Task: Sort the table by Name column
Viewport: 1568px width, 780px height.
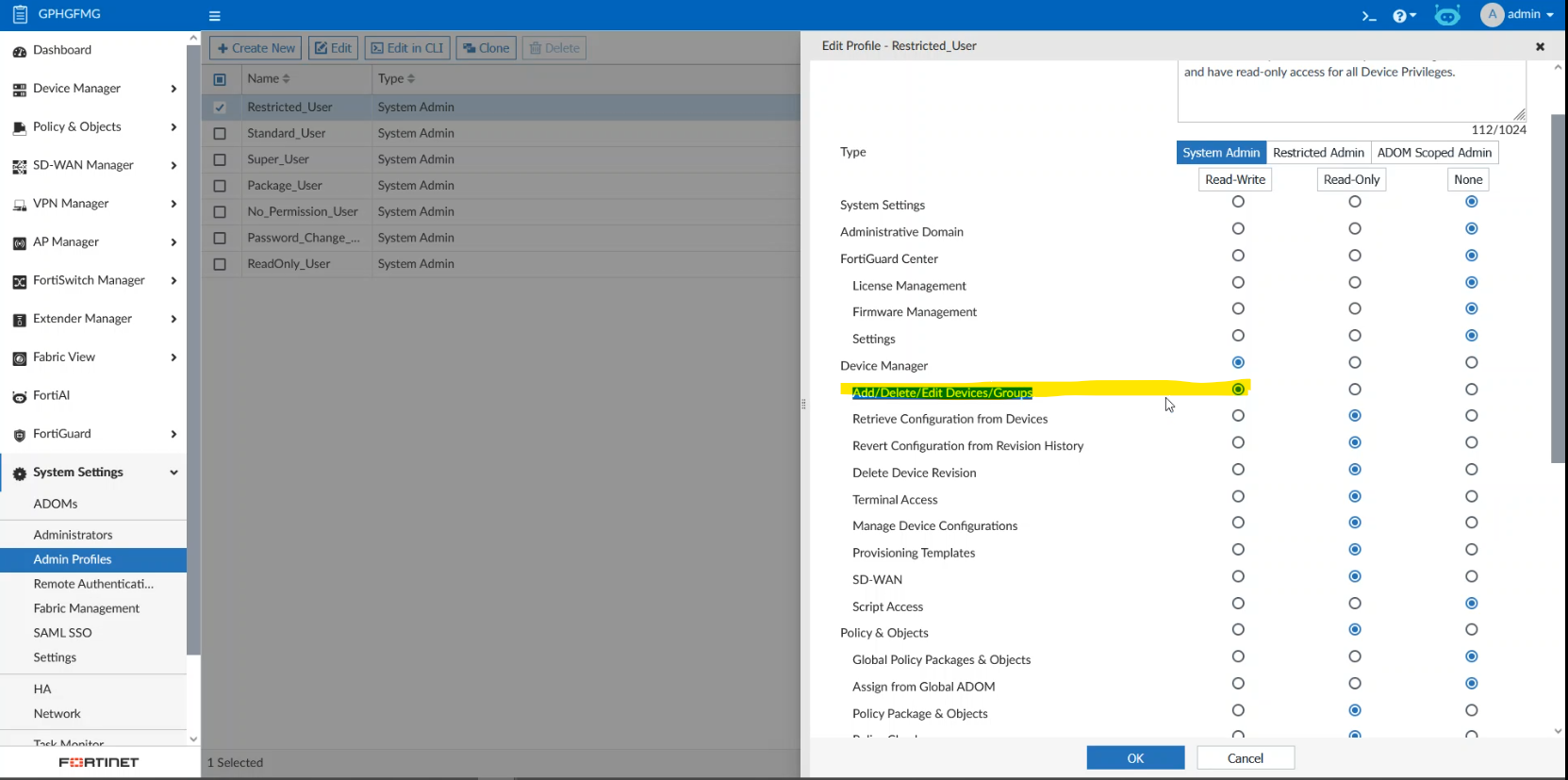Action: pos(269,78)
